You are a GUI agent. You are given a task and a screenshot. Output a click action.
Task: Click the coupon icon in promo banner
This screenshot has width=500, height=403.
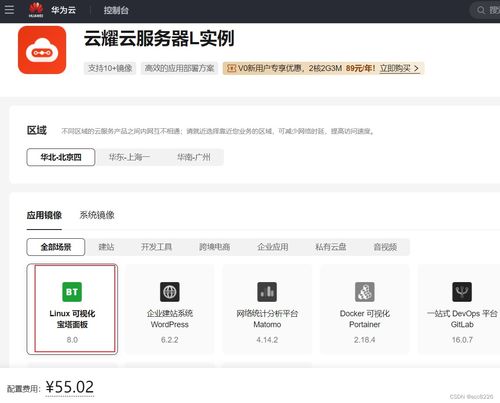(231, 68)
